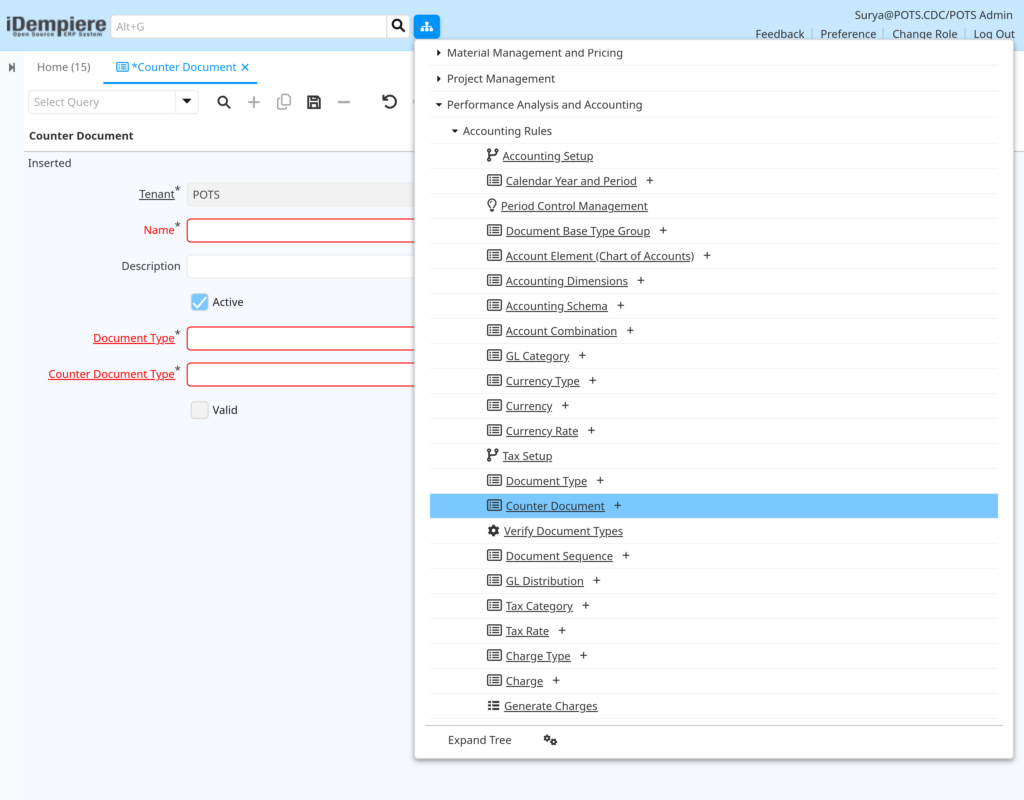This screenshot has width=1024, height=800.
Task: Click the plus icon next to Account Element
Action: [x=707, y=256]
